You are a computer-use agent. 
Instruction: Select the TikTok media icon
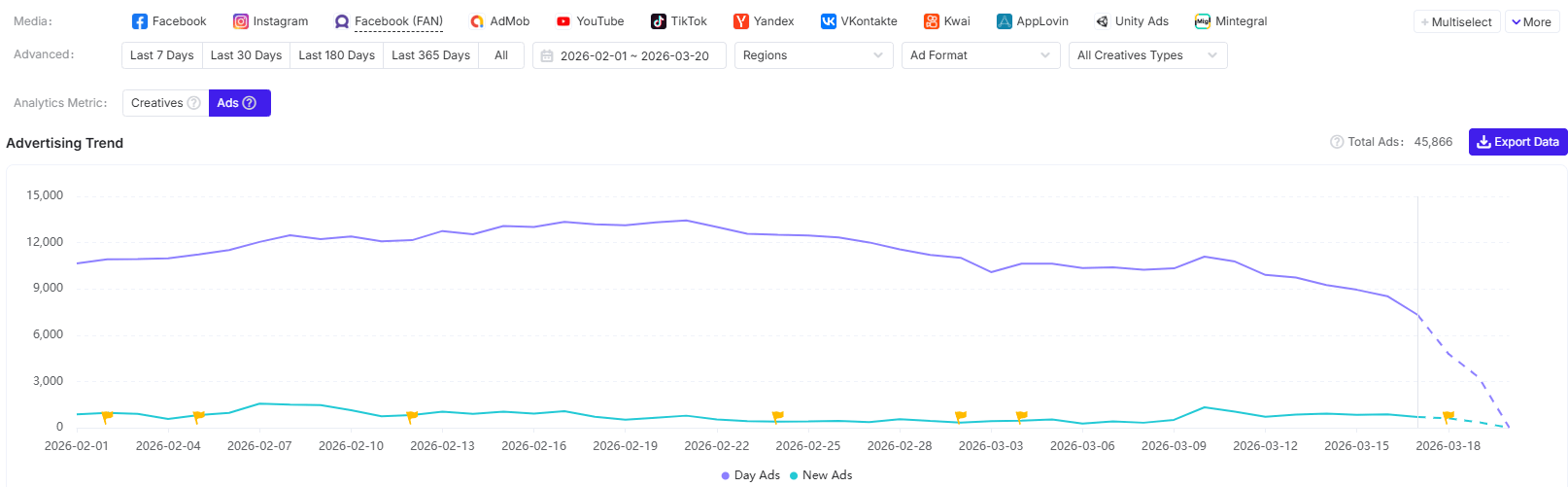tap(659, 21)
